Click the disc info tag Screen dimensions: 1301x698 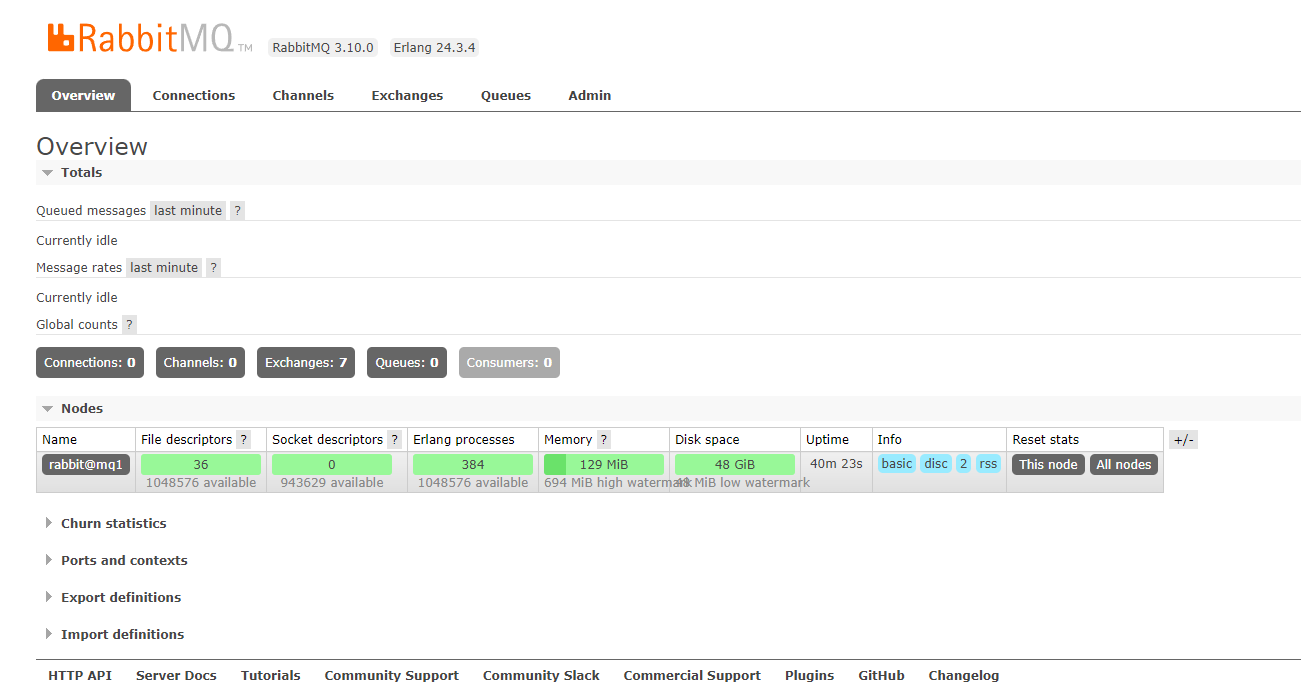tap(936, 464)
